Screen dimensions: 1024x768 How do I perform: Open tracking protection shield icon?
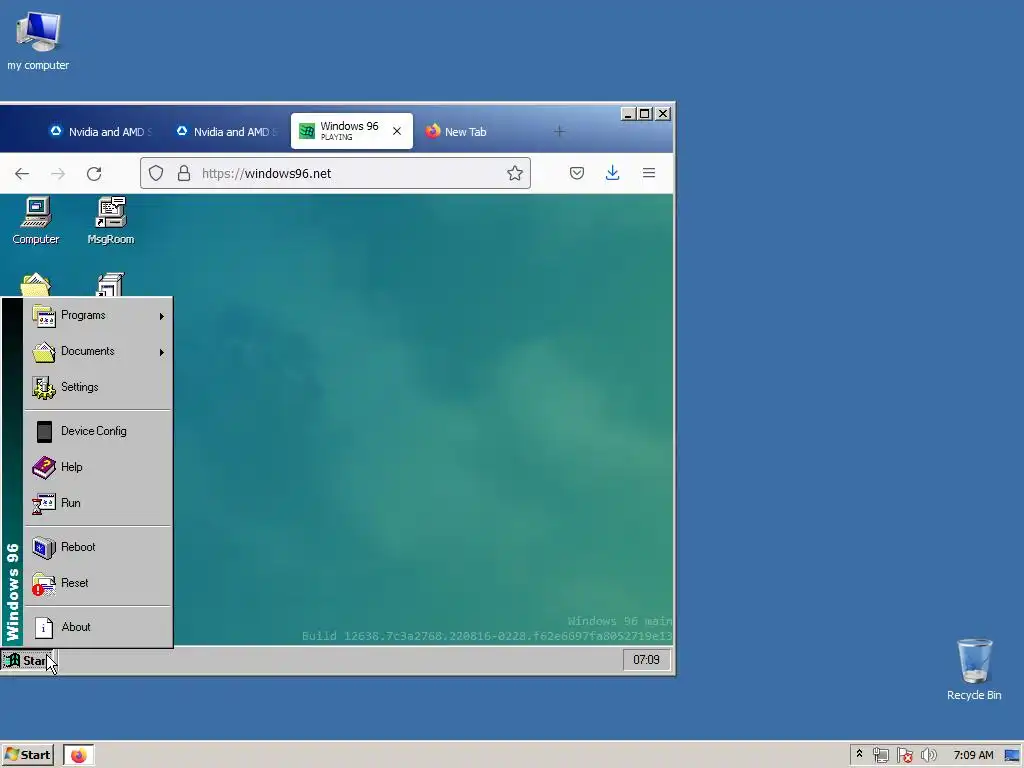(x=155, y=173)
